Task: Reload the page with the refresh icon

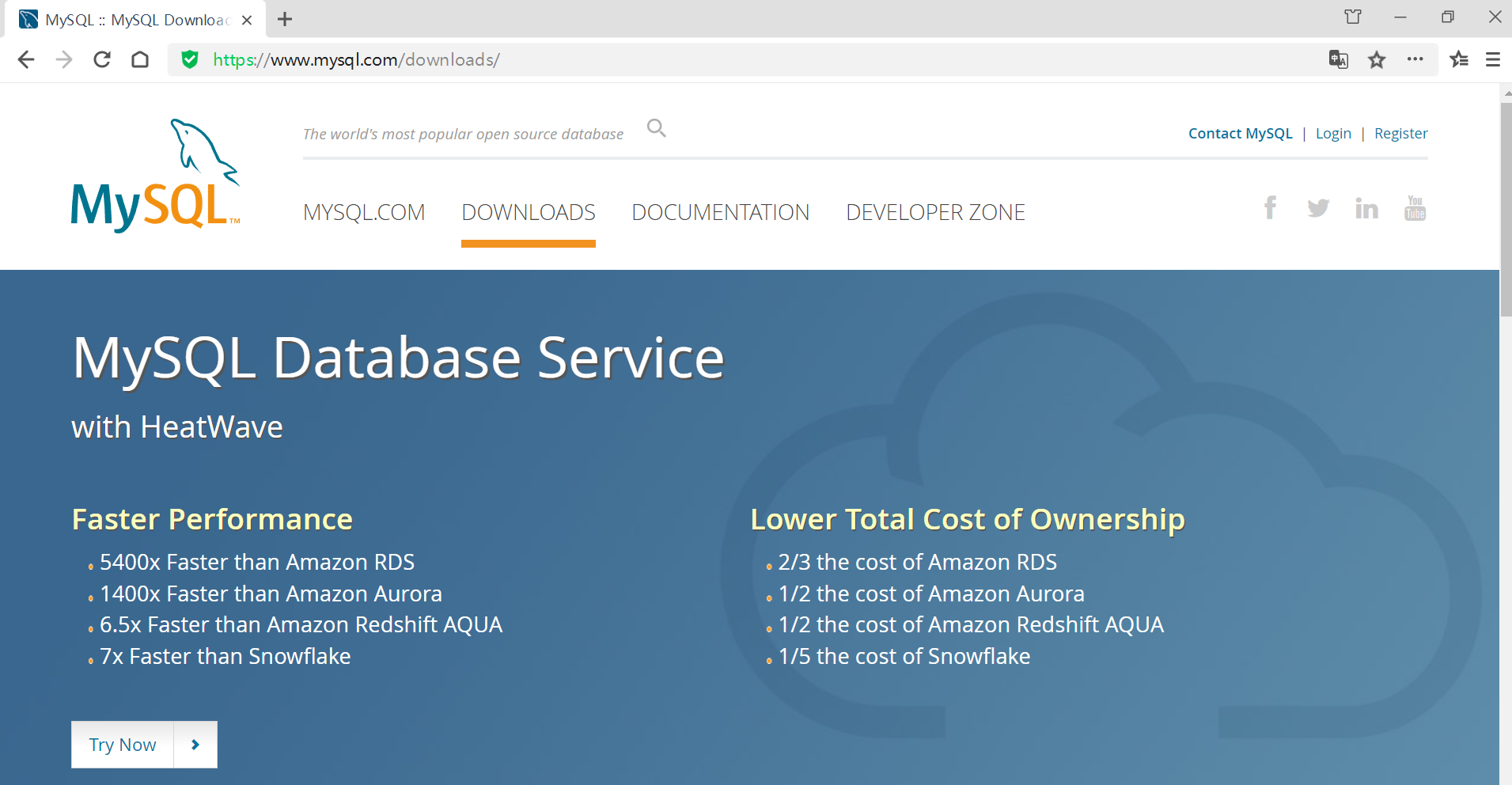Action: 102,59
